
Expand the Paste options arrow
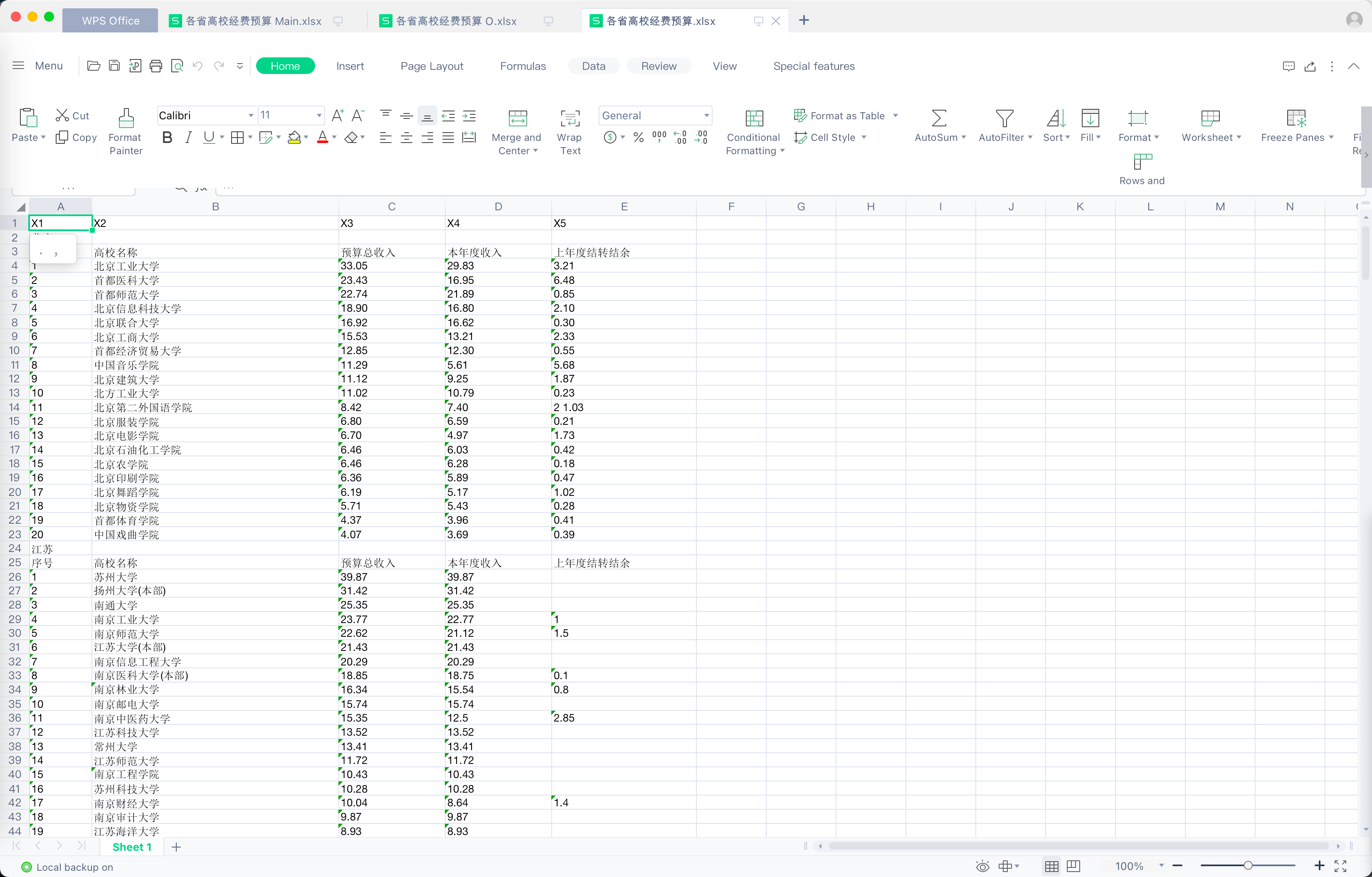tap(43, 137)
